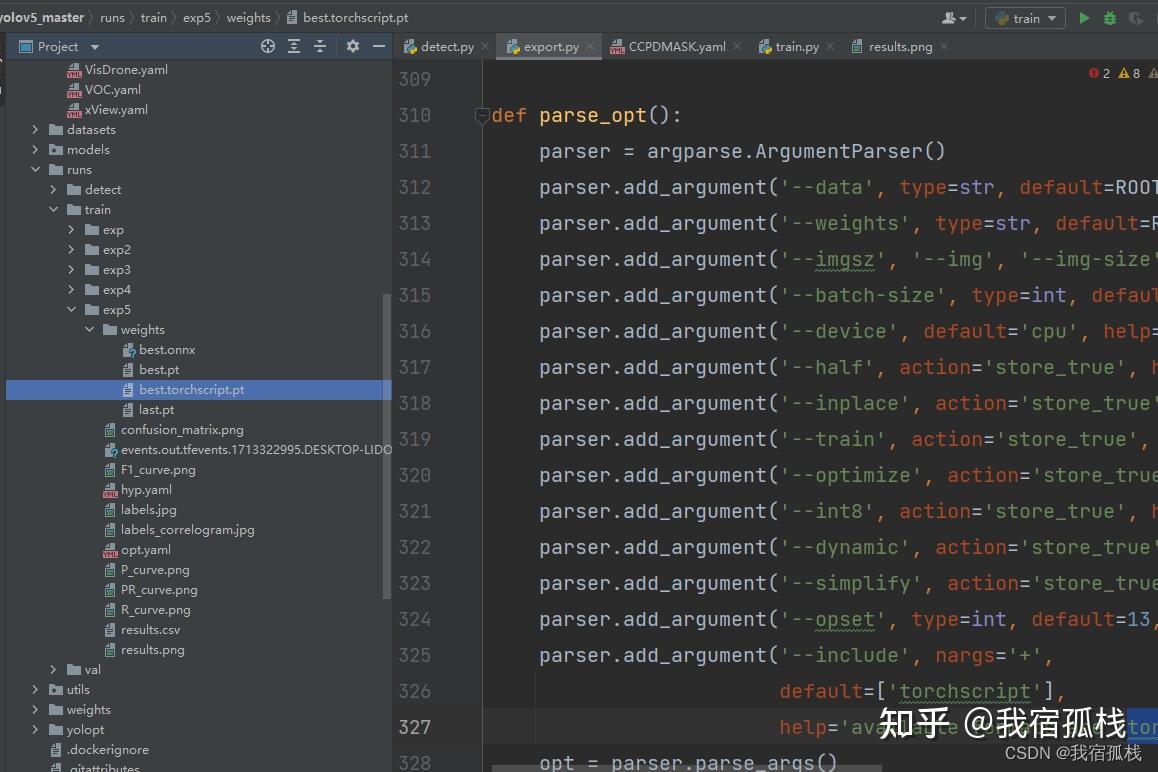This screenshot has height=772, width=1158.
Task: Fold the parse_opt function at gutter
Action: [482, 116]
